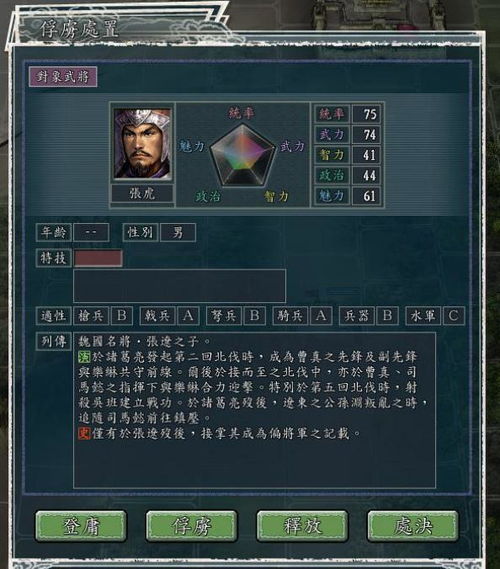Click the 武力 stat value 74
Viewport: 500px width, 569px height.
point(366,135)
